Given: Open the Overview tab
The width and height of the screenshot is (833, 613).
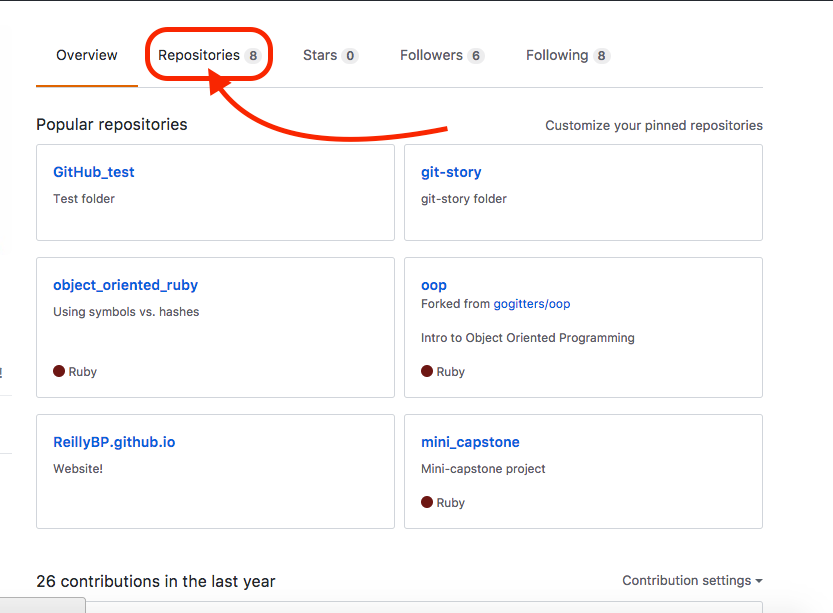Looking at the screenshot, I should [x=86, y=55].
